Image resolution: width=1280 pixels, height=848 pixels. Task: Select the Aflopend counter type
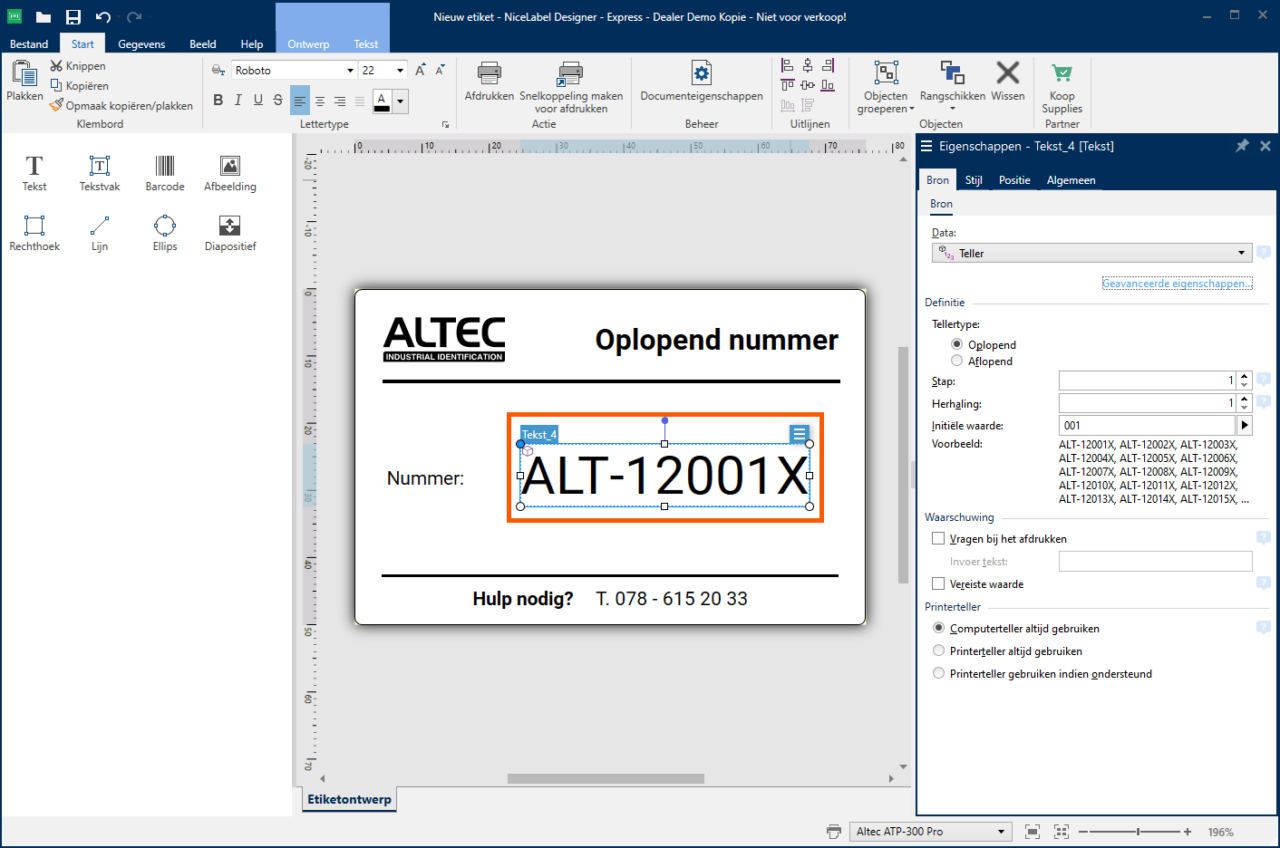click(x=958, y=361)
